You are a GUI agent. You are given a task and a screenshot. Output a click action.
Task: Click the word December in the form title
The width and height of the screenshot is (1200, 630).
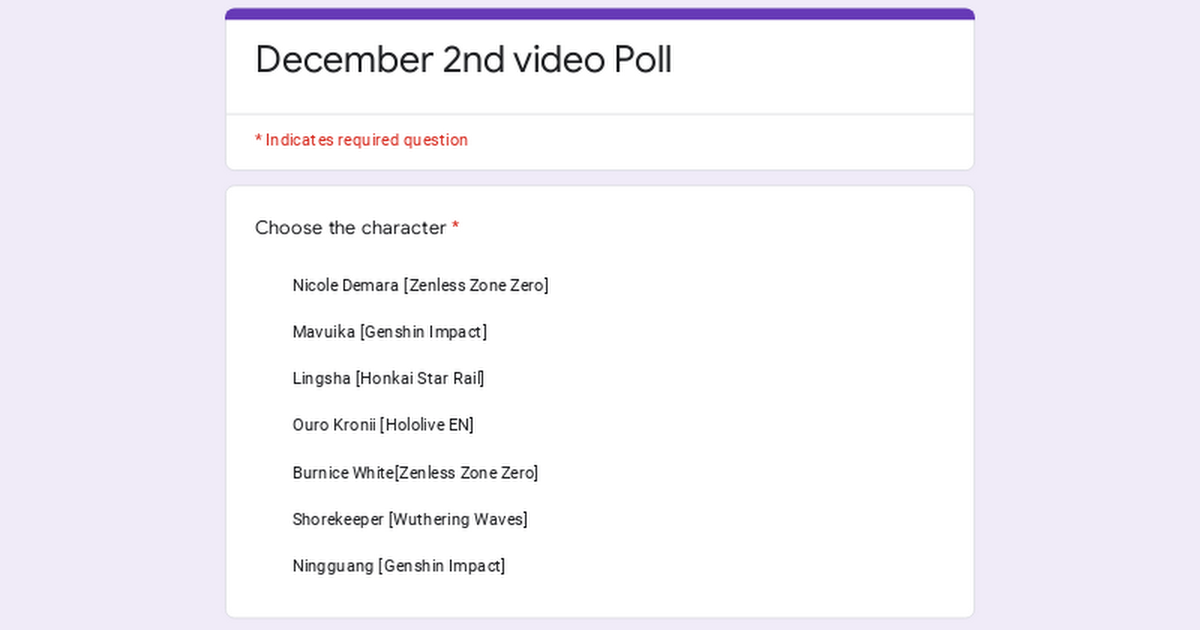coord(344,60)
